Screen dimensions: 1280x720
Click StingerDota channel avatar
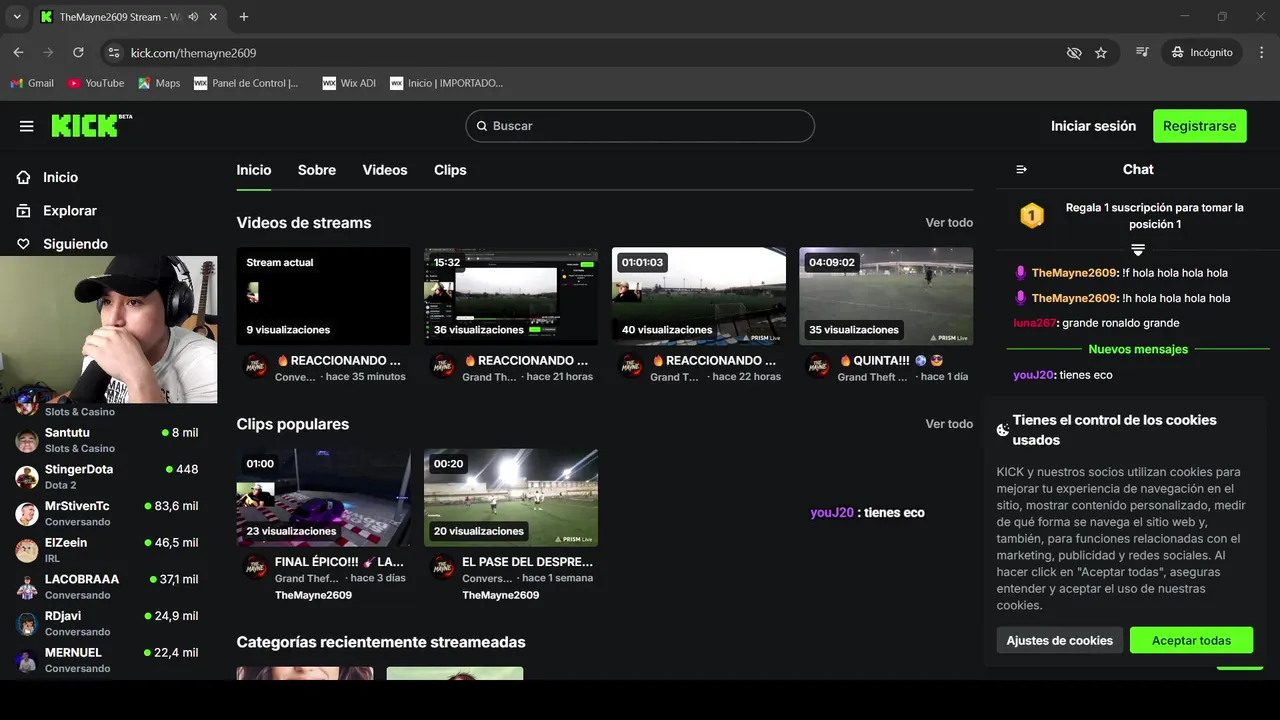click(x=27, y=477)
